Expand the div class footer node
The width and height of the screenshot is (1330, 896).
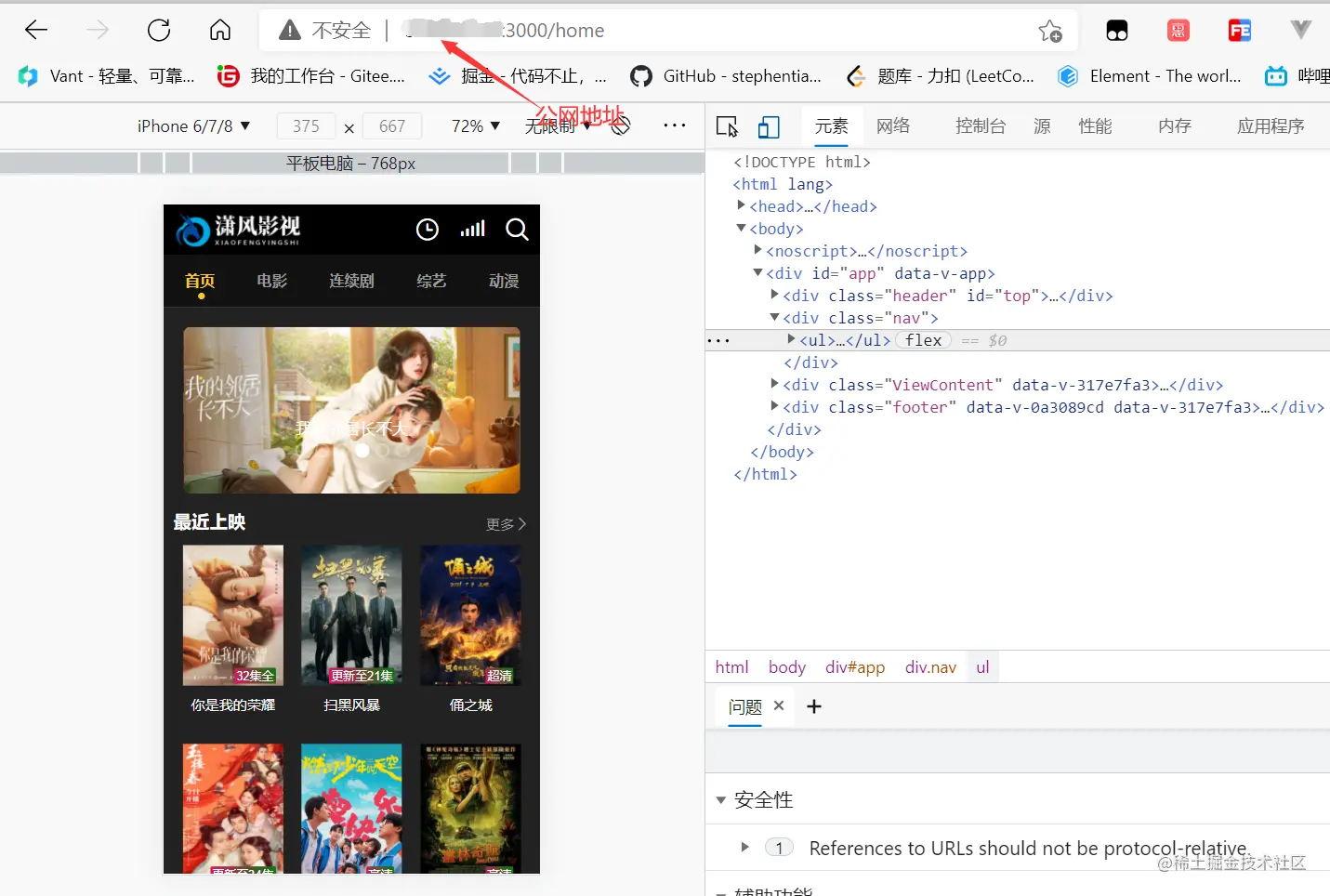click(x=774, y=406)
